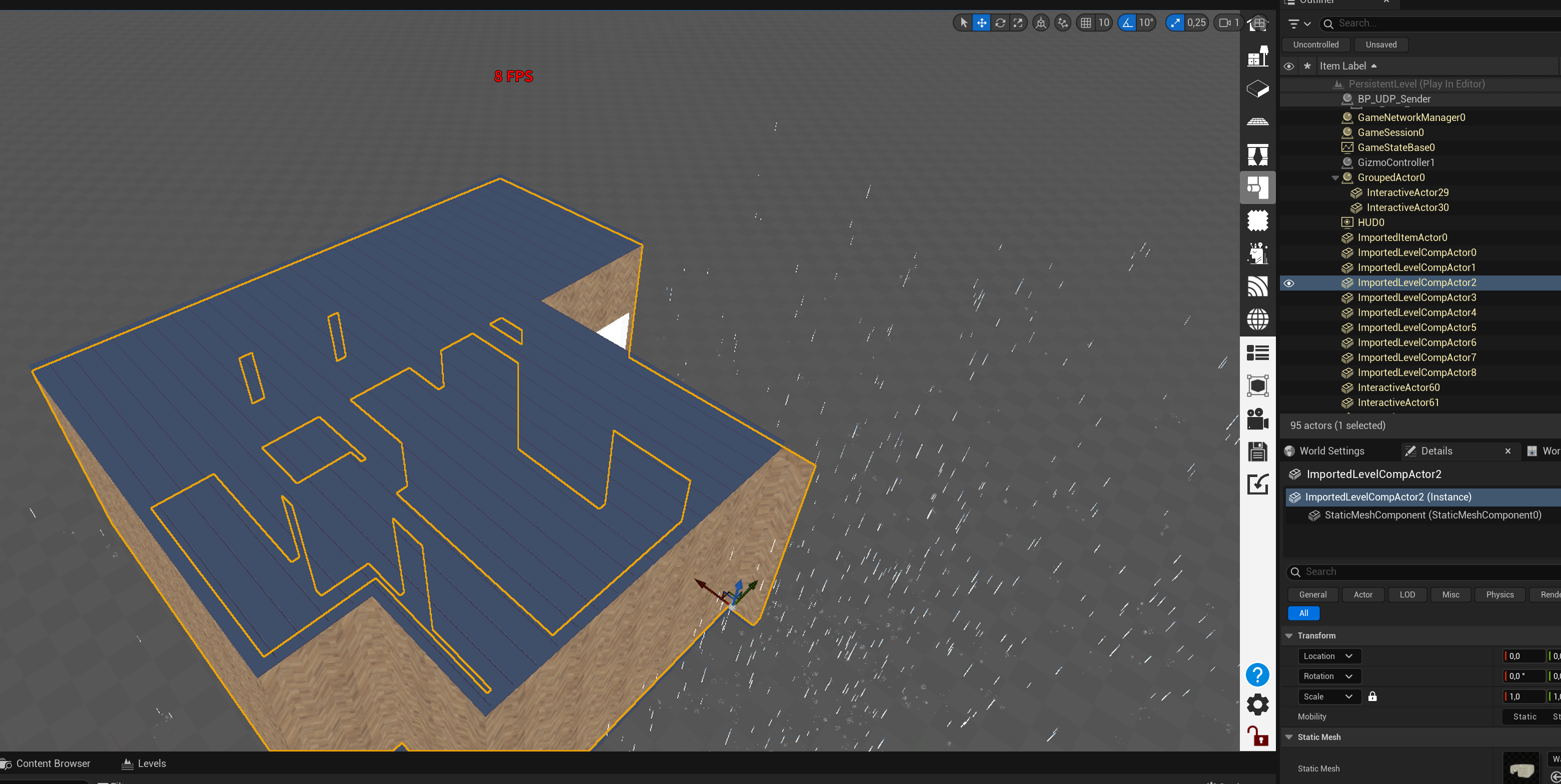This screenshot has height=784, width=1561.
Task: Disable grid snapping in the viewport toolbar
Action: point(1086,22)
